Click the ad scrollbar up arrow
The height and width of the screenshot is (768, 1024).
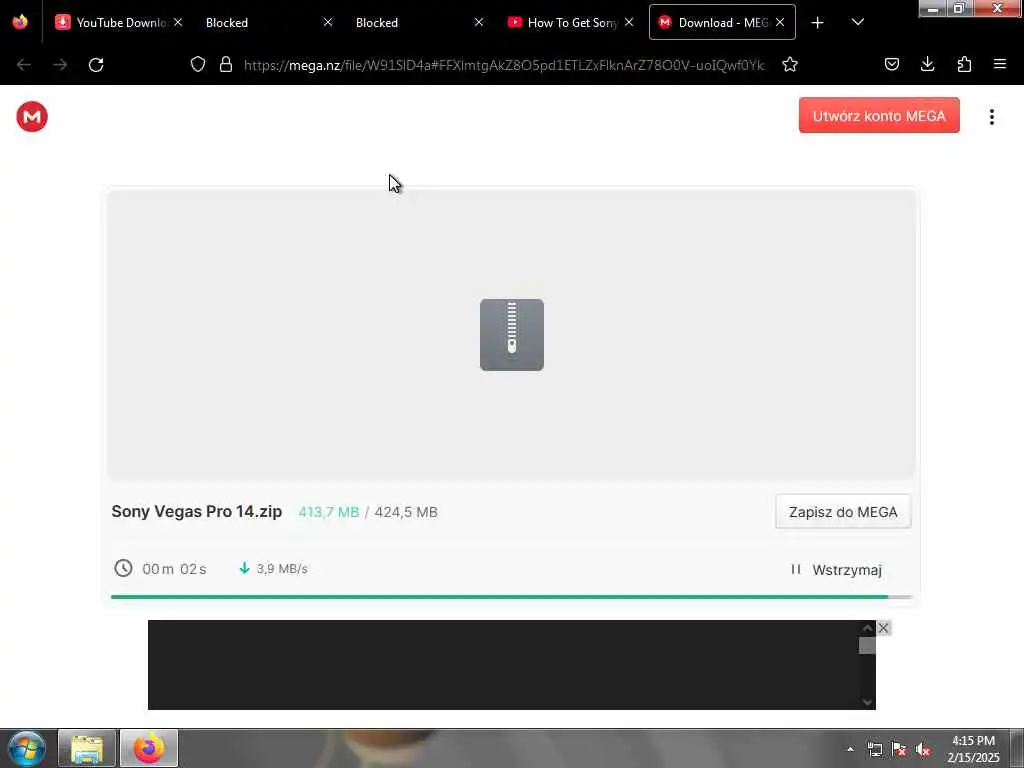pyautogui.click(x=867, y=628)
